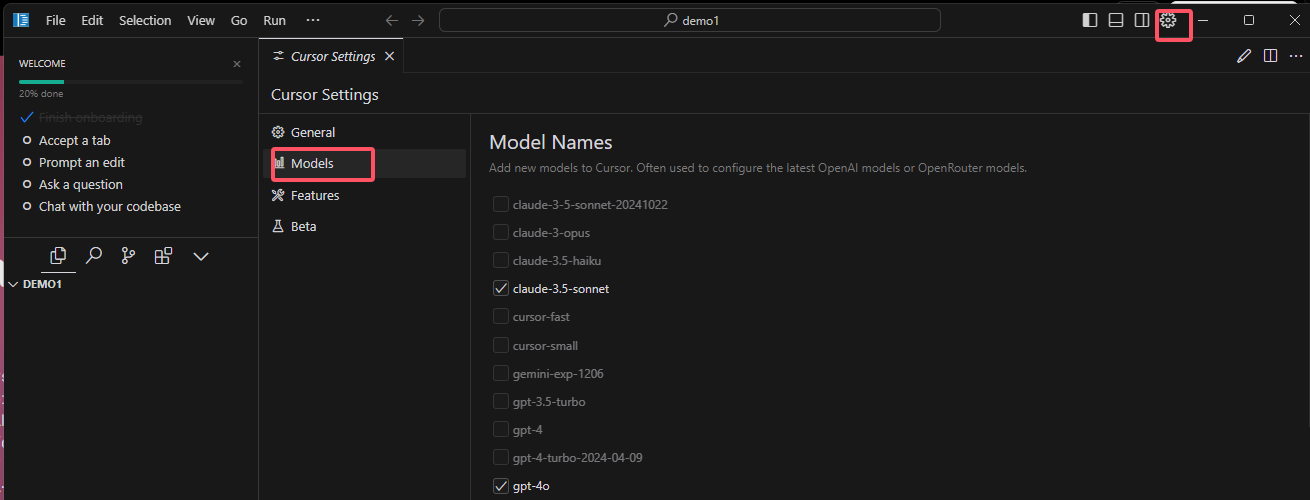Split the editor to the right
The height and width of the screenshot is (500, 1310).
(x=1270, y=56)
